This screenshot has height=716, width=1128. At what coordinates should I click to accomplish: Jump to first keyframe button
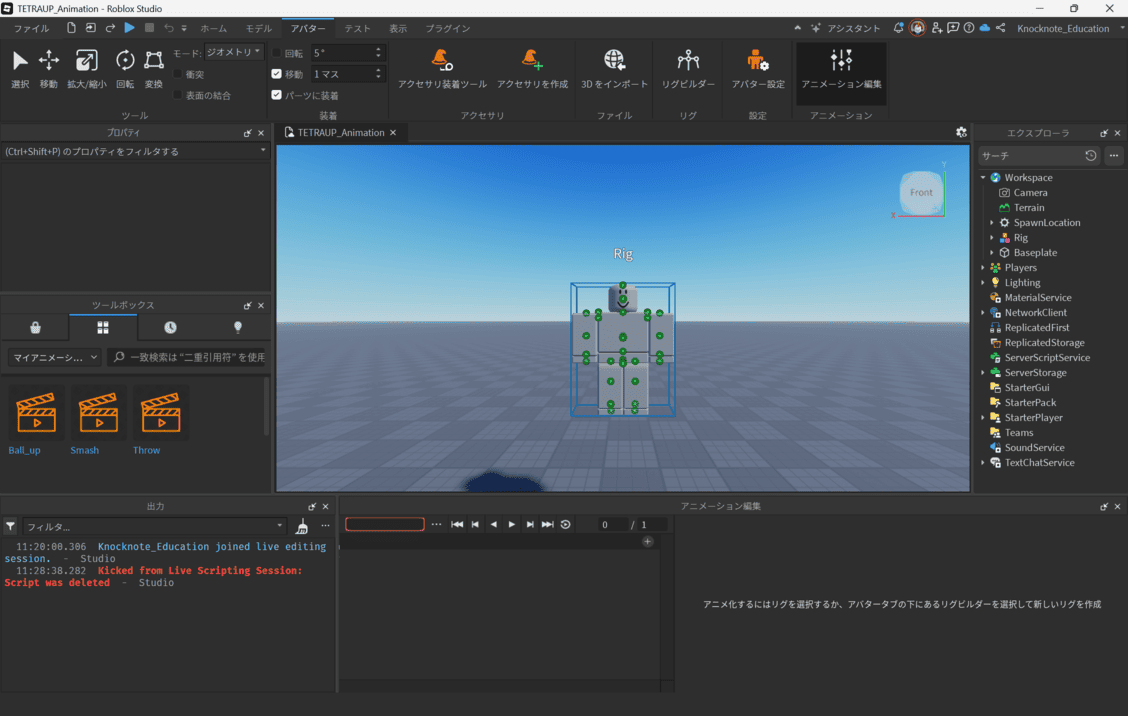tap(457, 525)
